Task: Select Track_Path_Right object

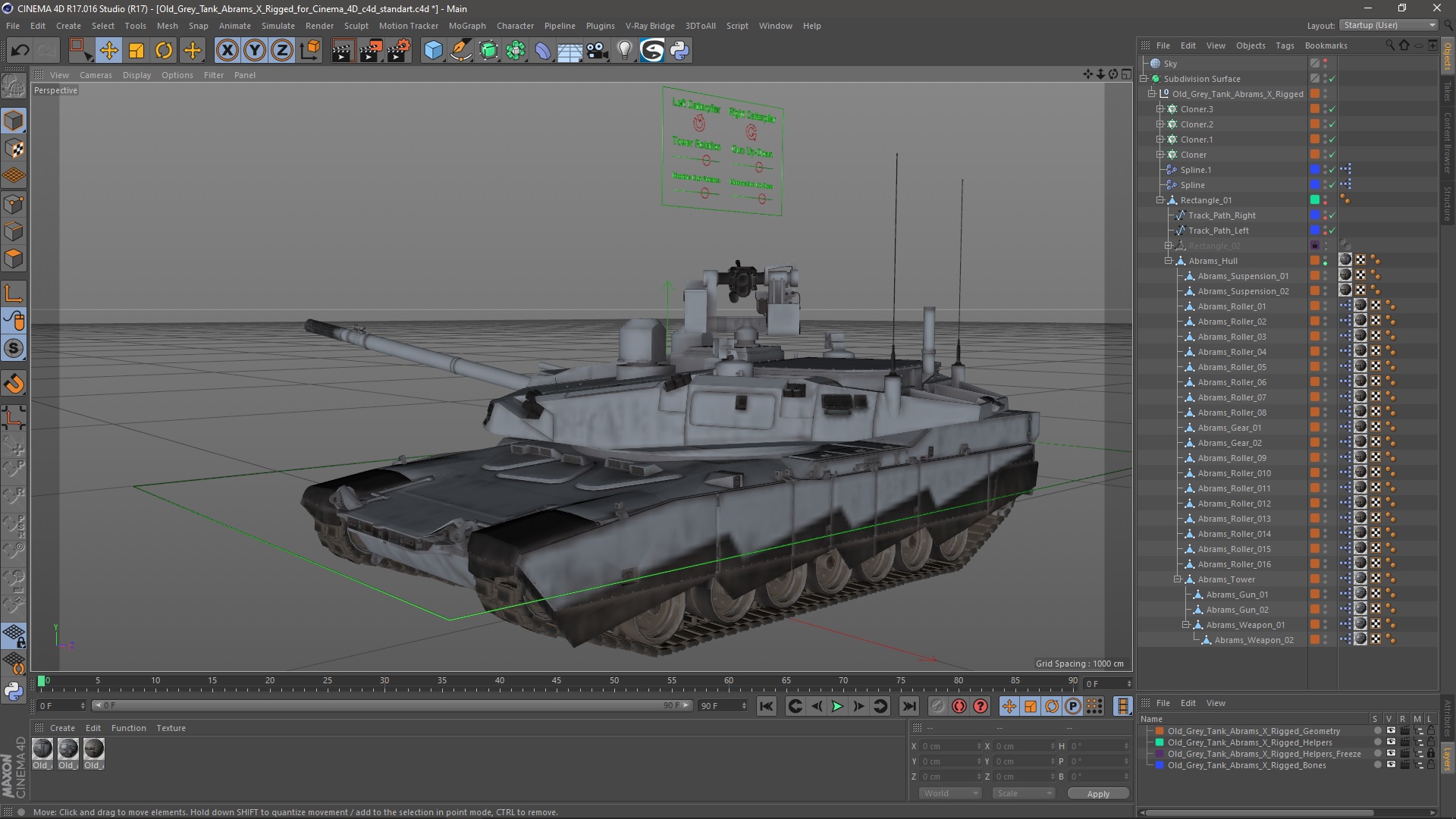Action: point(1222,215)
